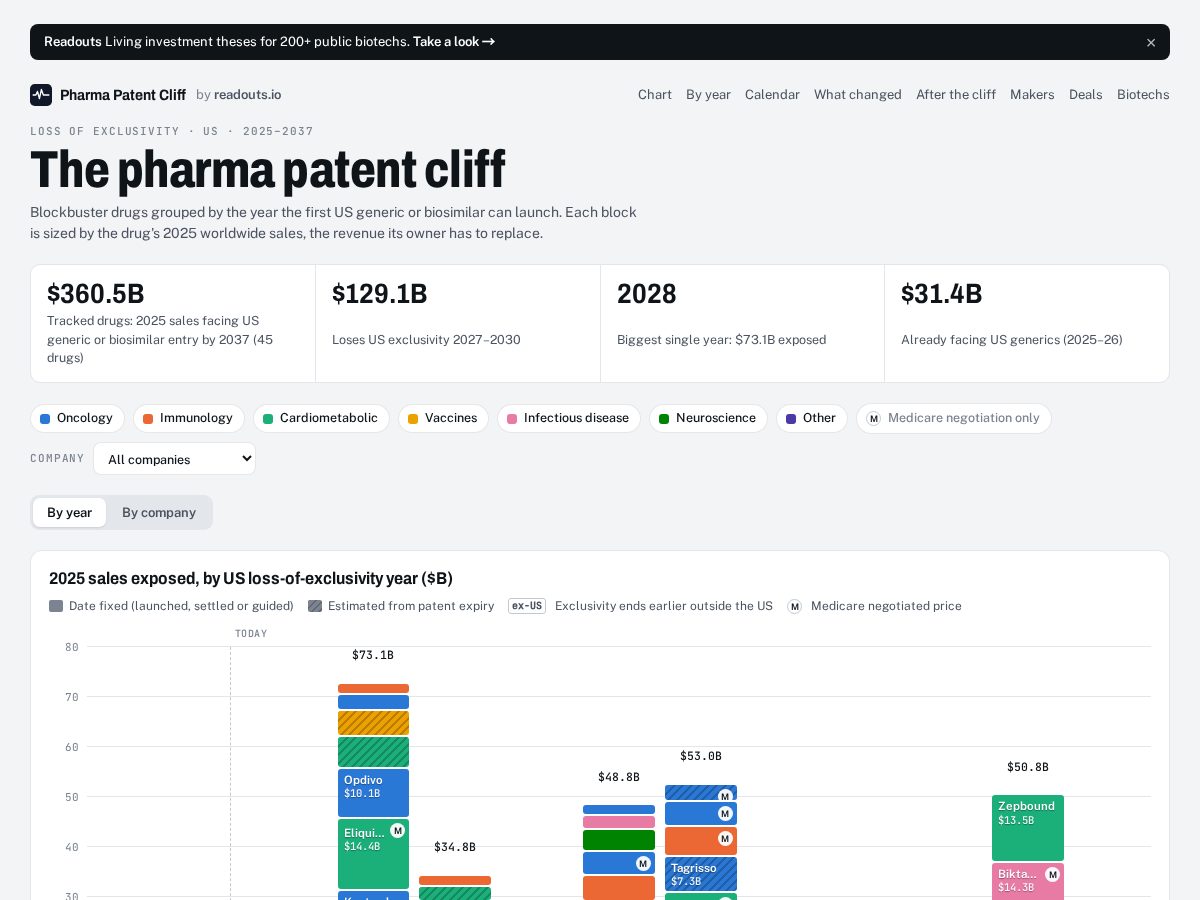Click the $48.8B column total label
The height and width of the screenshot is (900, 1200).
[619, 777]
